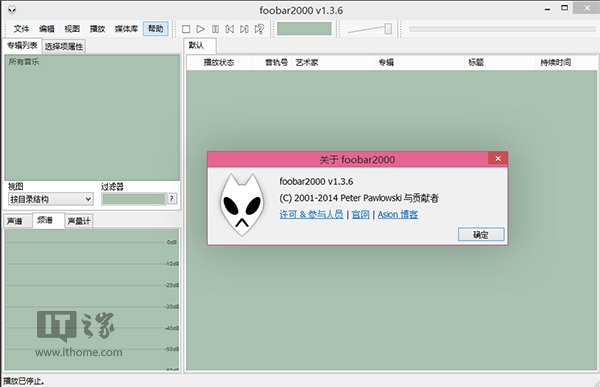Skip to the previous track
Viewport: 600px width, 387px height.
click(230, 29)
